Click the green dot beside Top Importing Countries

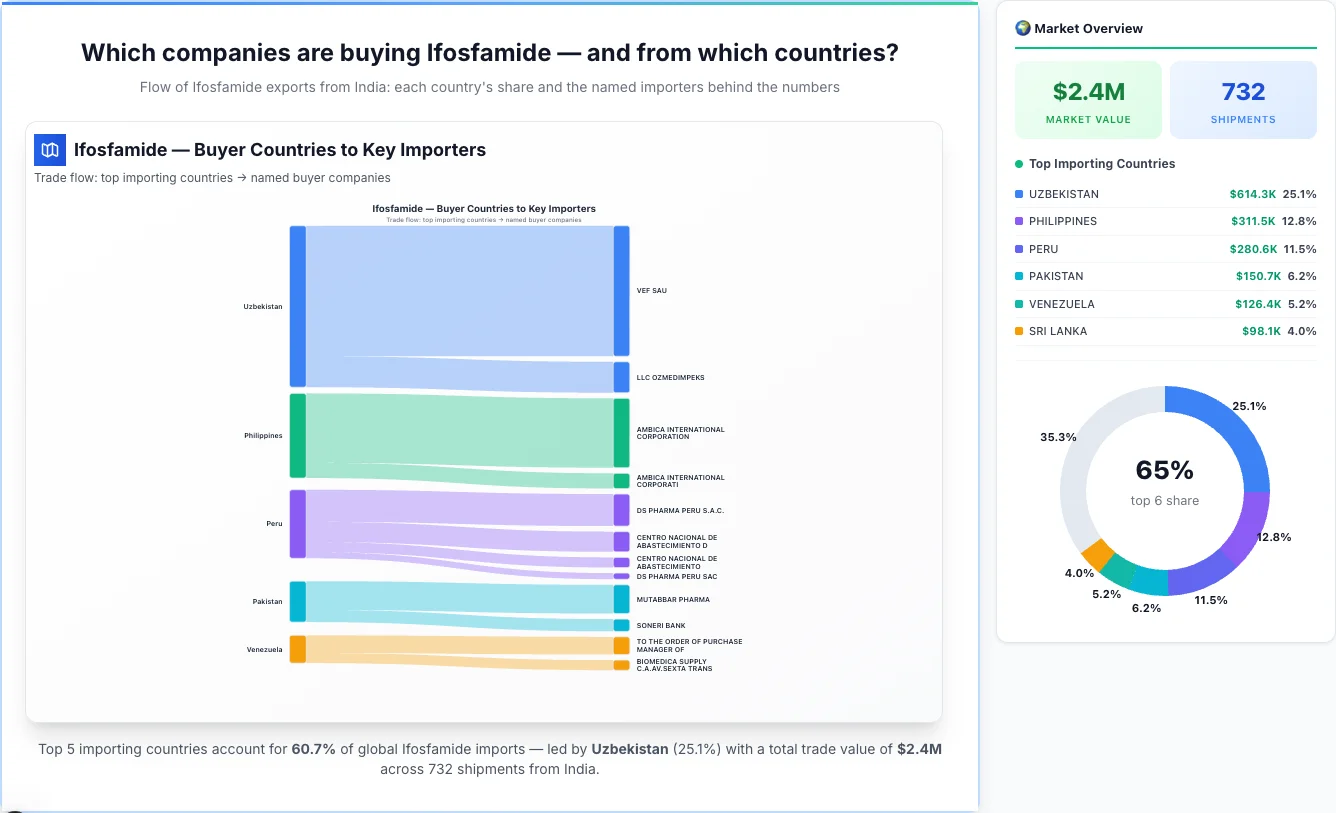click(x=1019, y=164)
